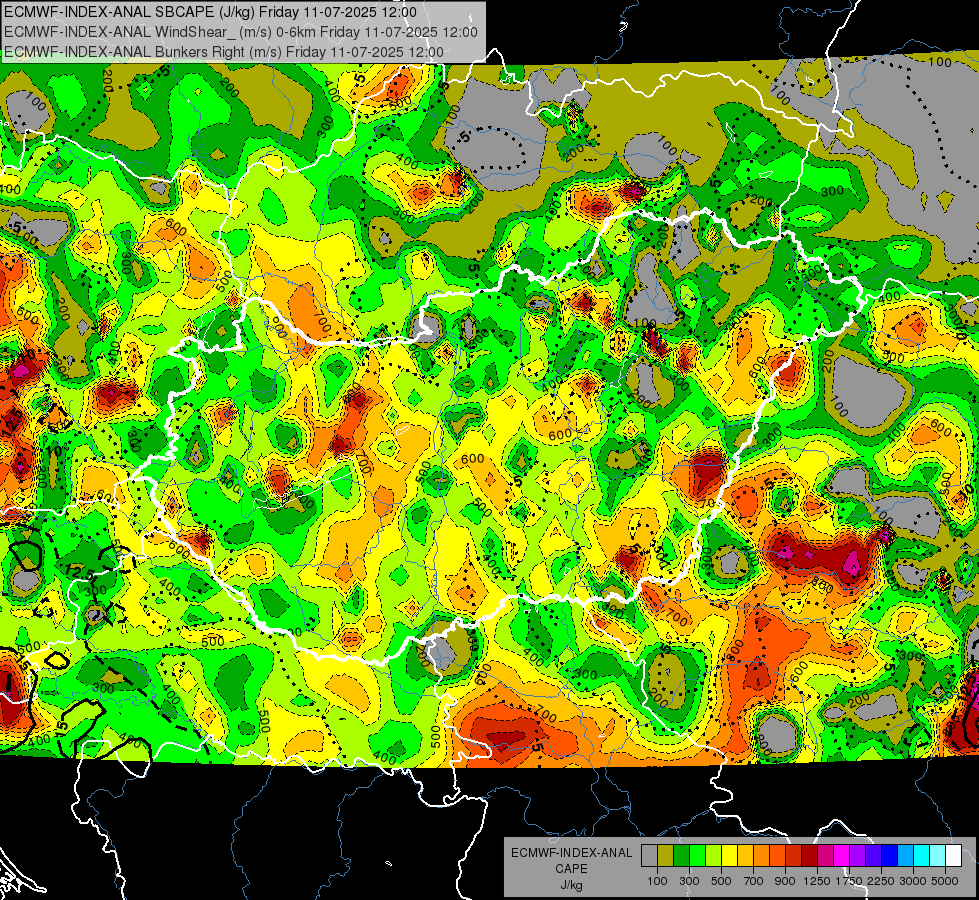The image size is (979, 900).
Task: Pick the dark green legend swatch
Action: (682, 856)
